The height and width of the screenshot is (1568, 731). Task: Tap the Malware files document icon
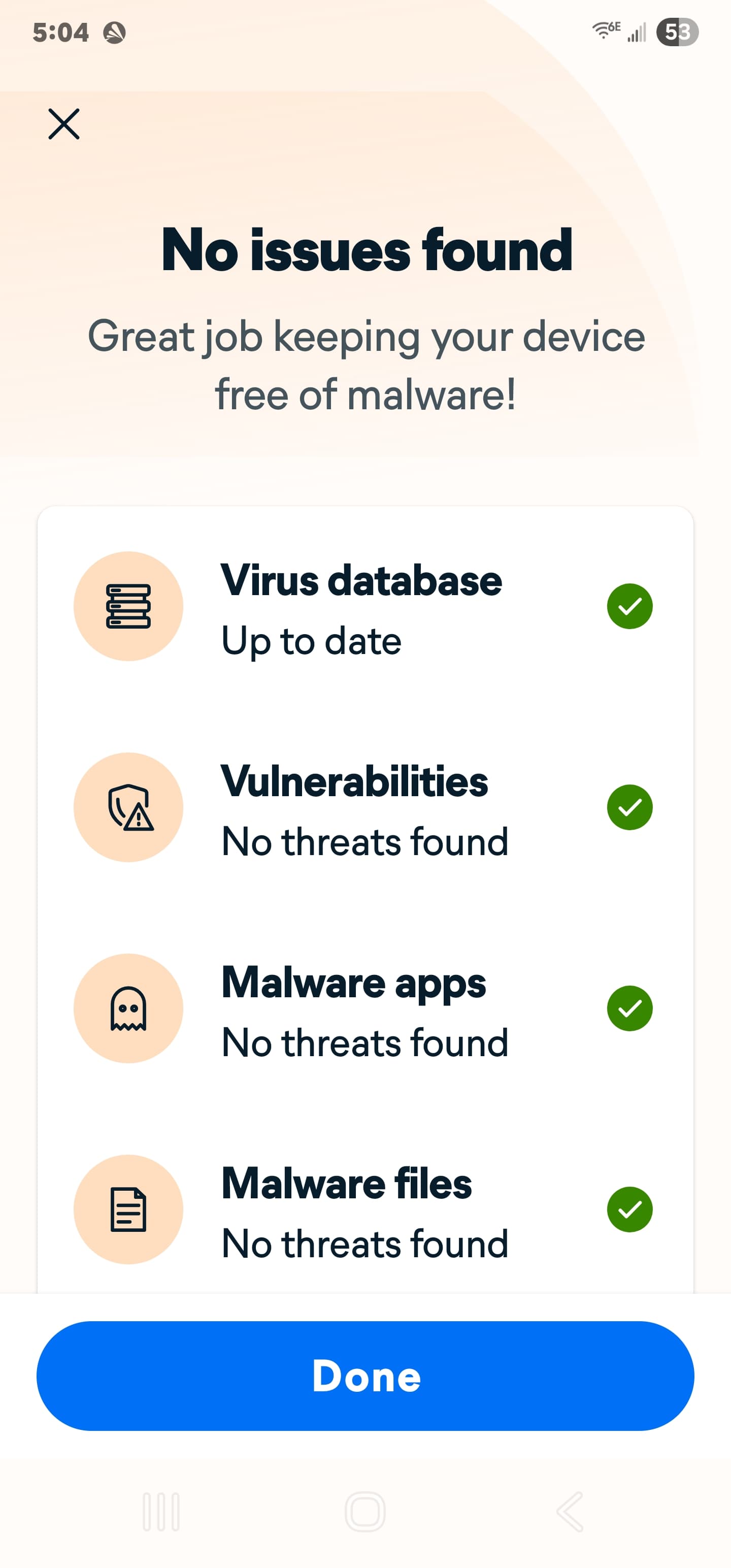[128, 1209]
